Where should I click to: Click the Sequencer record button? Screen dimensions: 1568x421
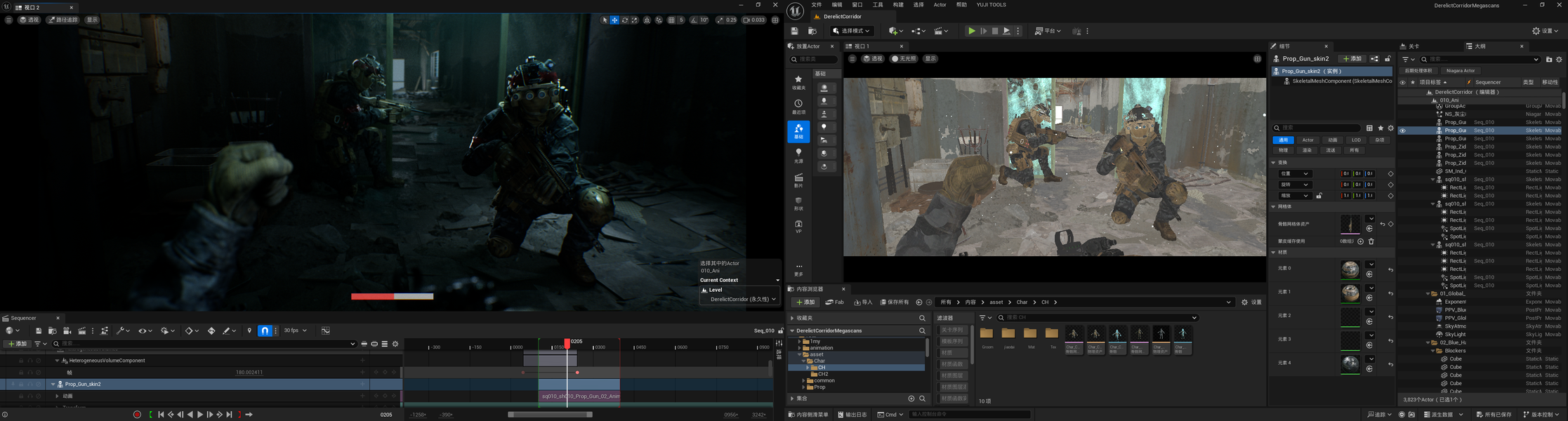(137, 415)
